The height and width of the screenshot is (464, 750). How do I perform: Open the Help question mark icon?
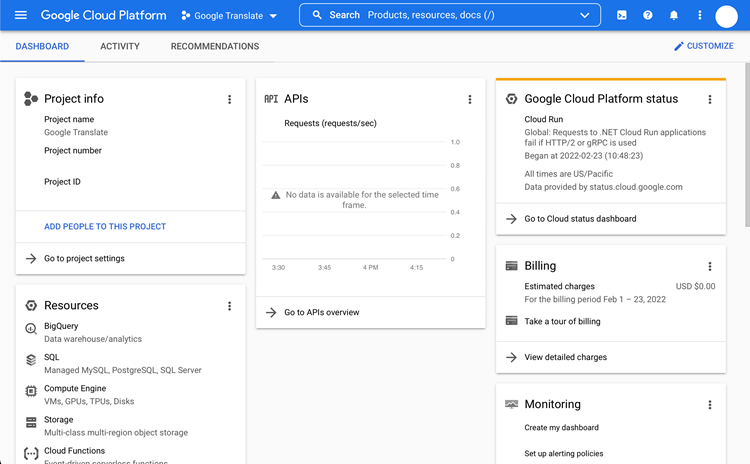coord(648,15)
